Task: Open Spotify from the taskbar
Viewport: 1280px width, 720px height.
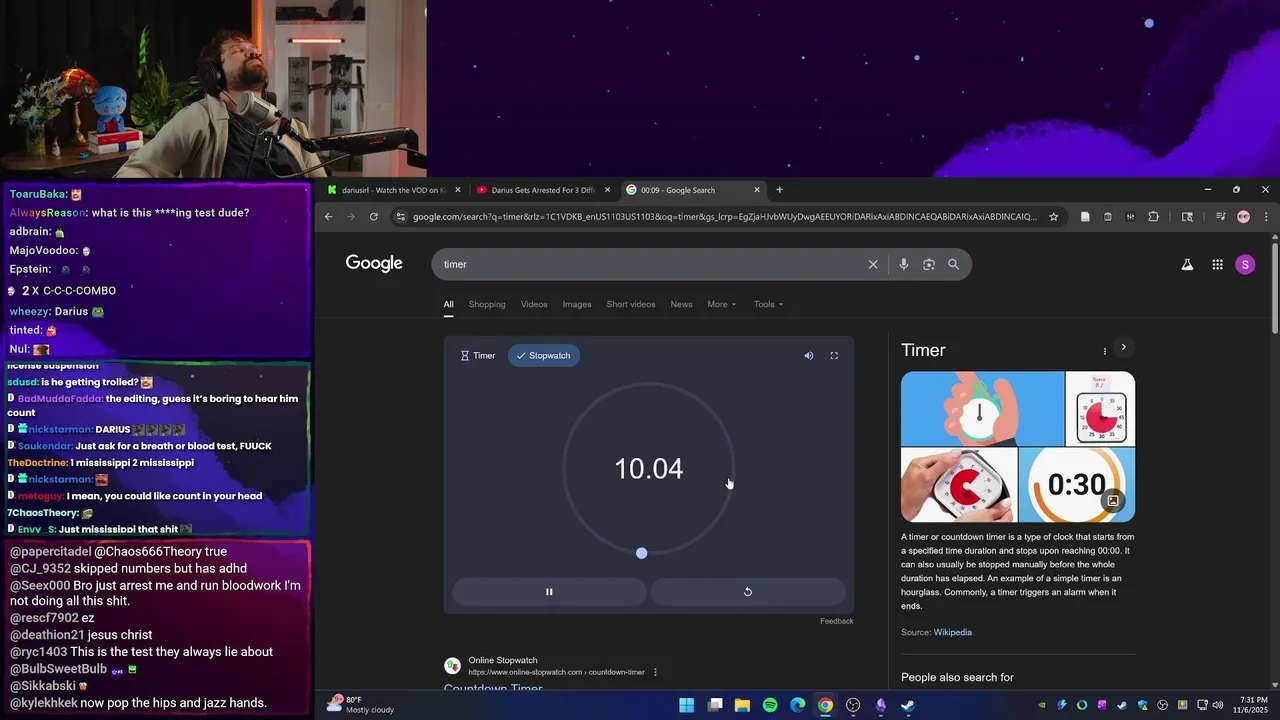Action: tap(770, 705)
